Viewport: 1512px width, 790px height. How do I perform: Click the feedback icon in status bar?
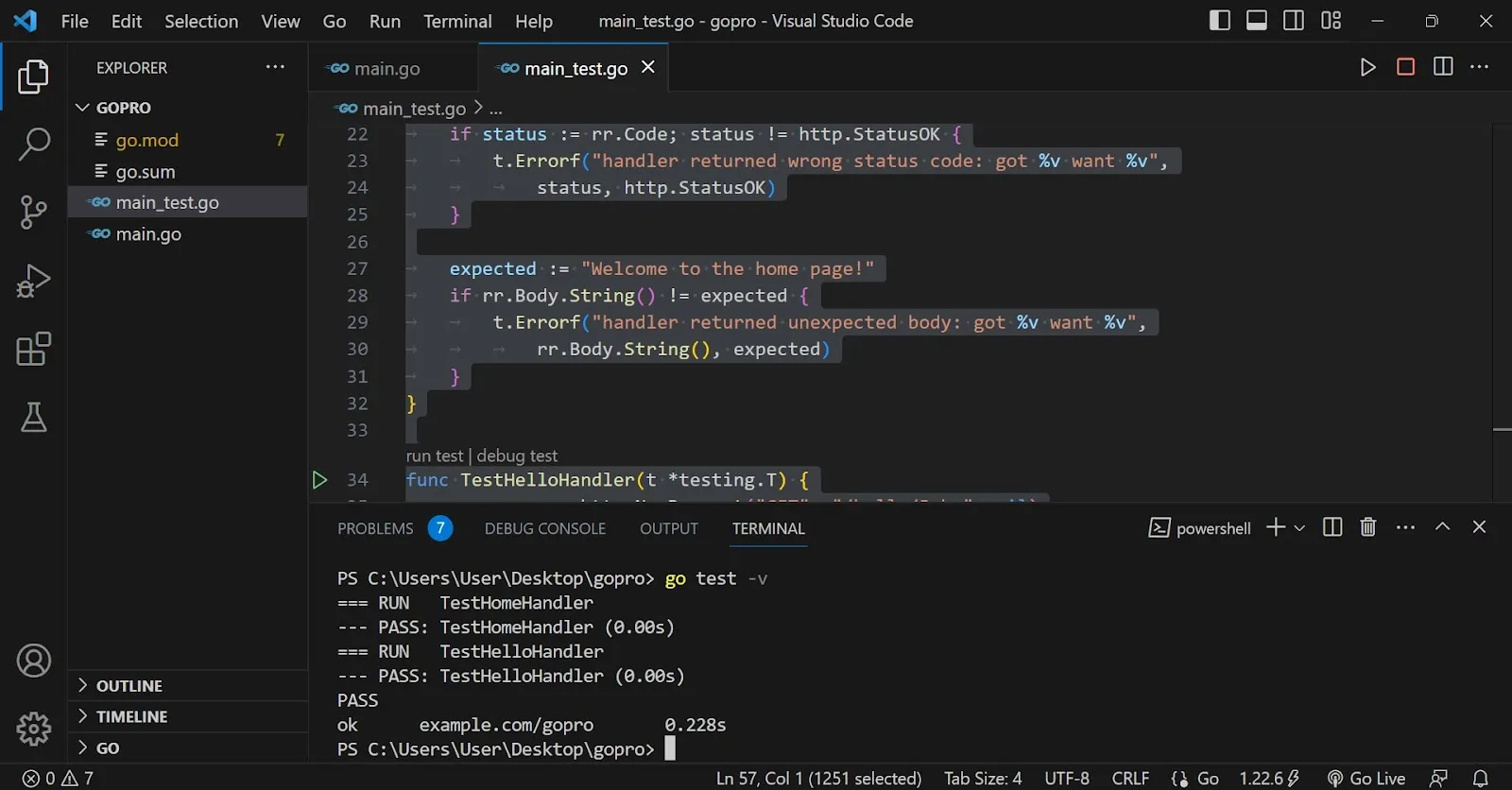tap(1439, 779)
